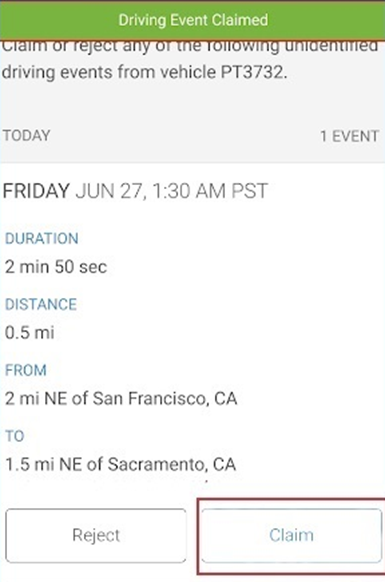Tap the PST timezone text
Screen dimensions: 385x582
tap(249, 191)
